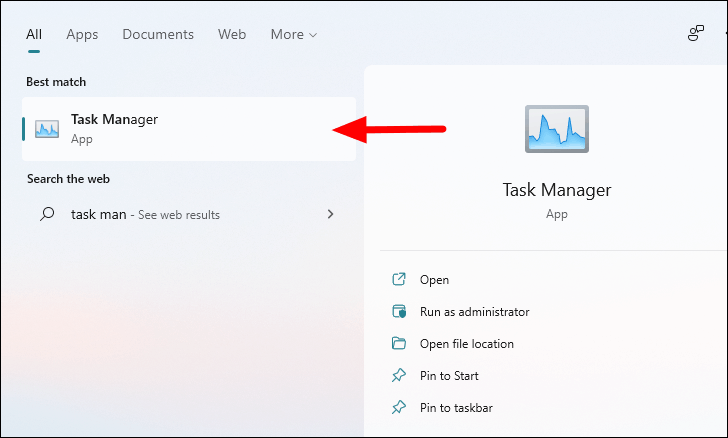Click the Pin to taskbar pin icon
Viewport: 728px width, 438px height.
[x=399, y=407]
